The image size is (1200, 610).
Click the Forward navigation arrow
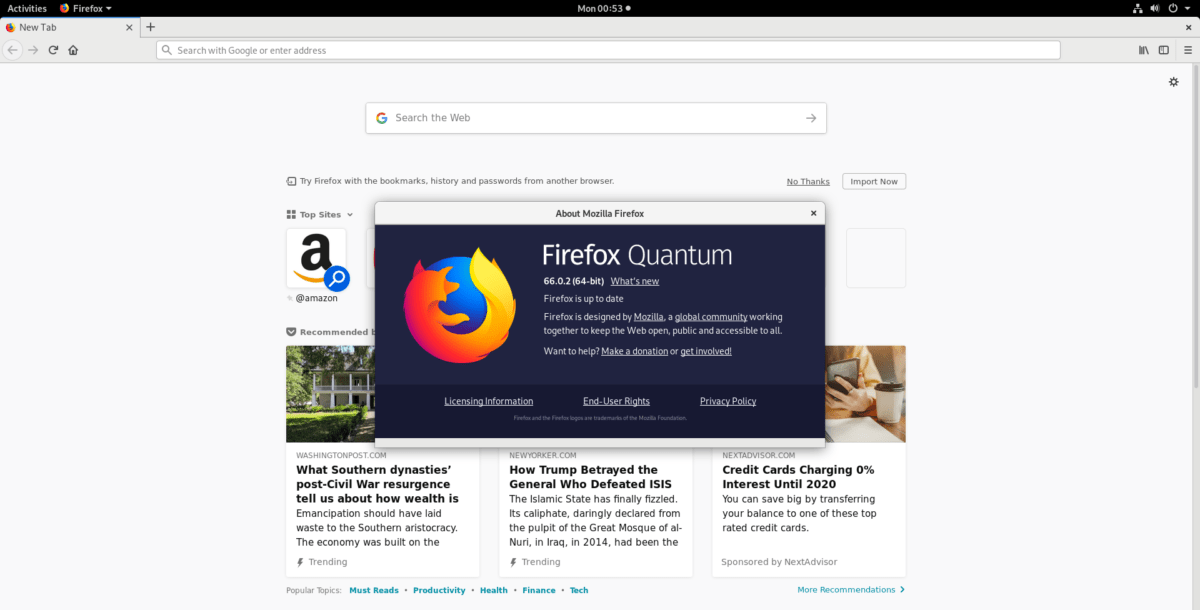(x=33, y=50)
